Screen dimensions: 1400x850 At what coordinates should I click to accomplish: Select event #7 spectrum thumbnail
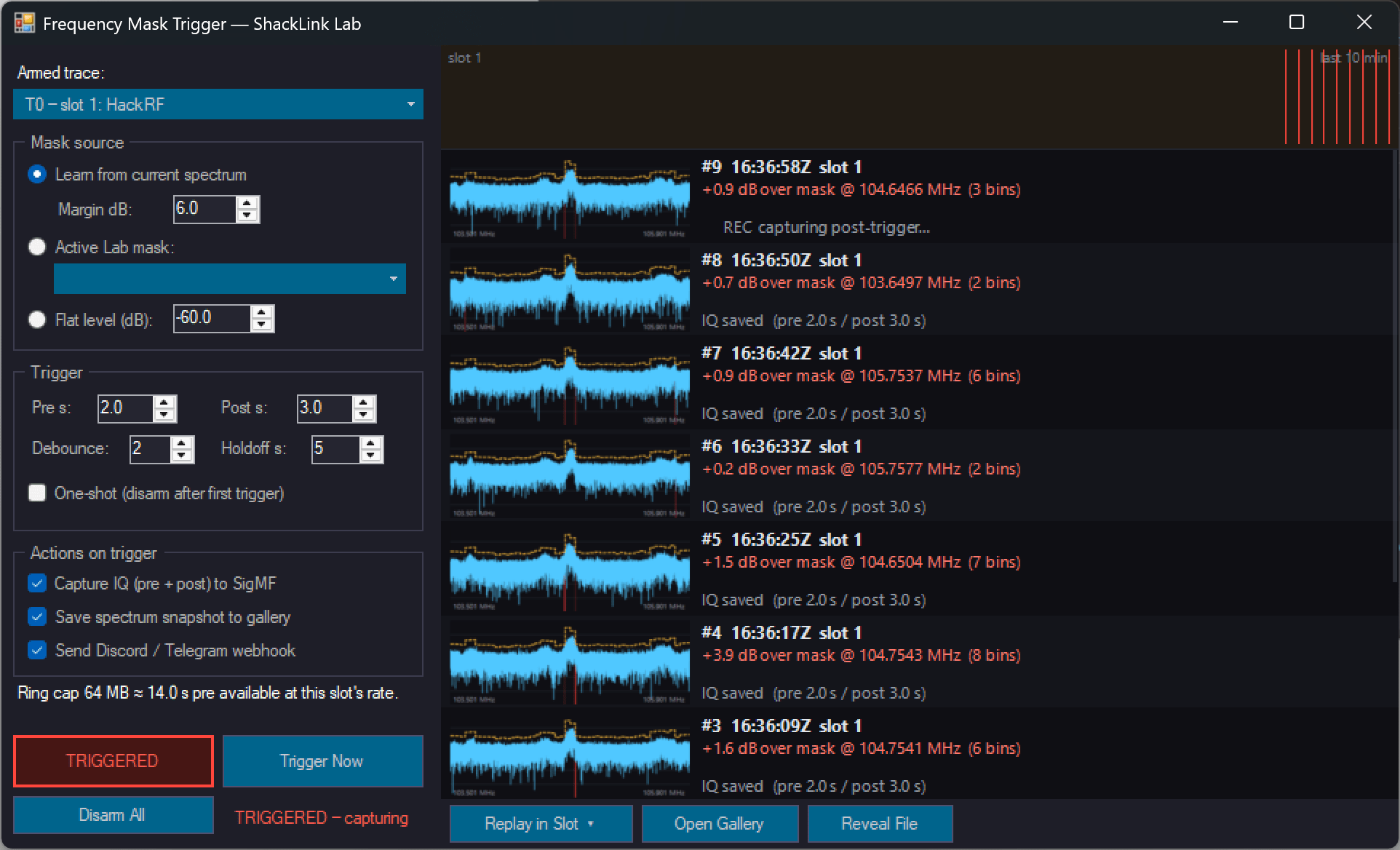(x=570, y=385)
